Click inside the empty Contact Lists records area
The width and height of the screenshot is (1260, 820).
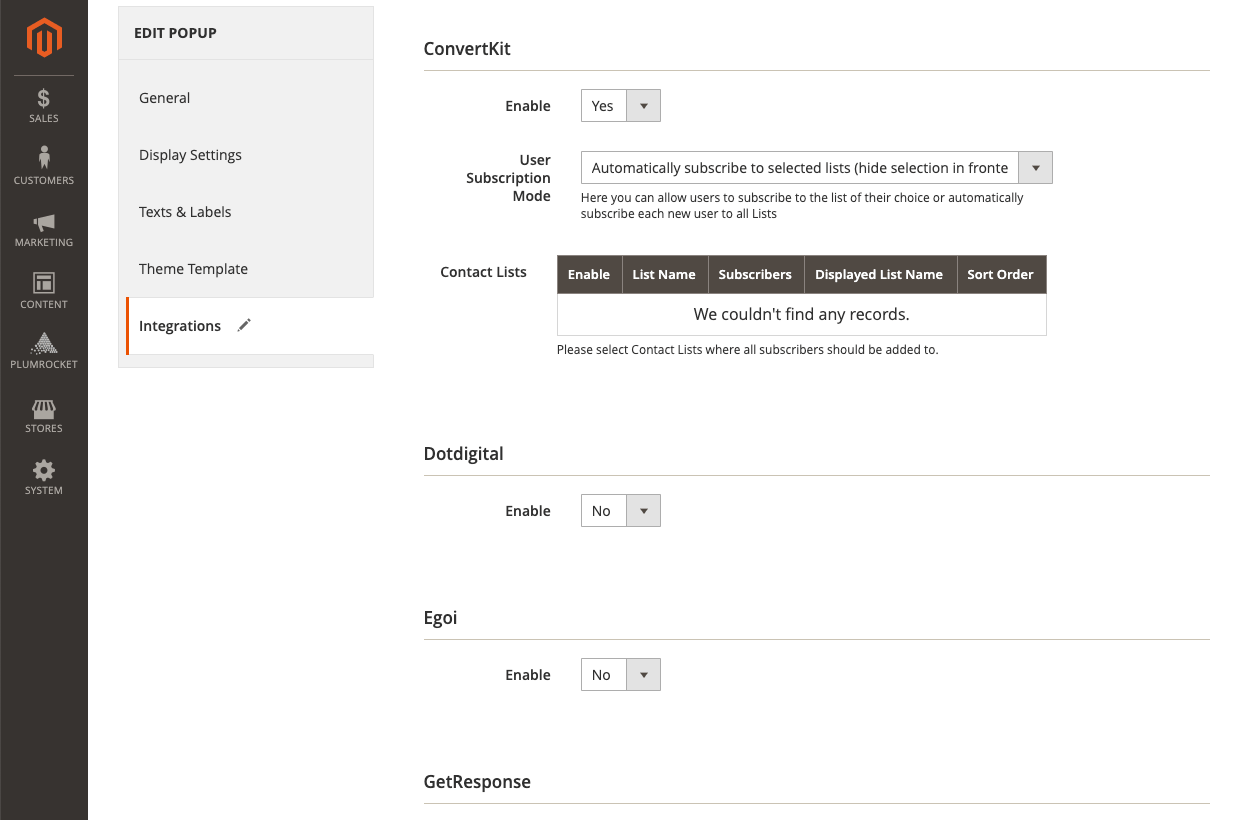(801, 314)
